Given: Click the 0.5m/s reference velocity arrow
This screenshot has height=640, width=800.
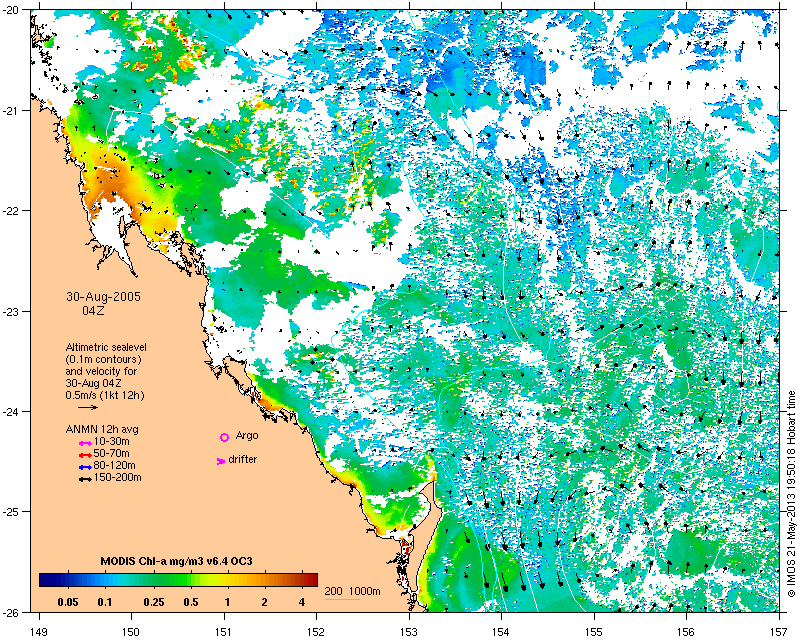Looking at the screenshot, I should click(x=88, y=407).
